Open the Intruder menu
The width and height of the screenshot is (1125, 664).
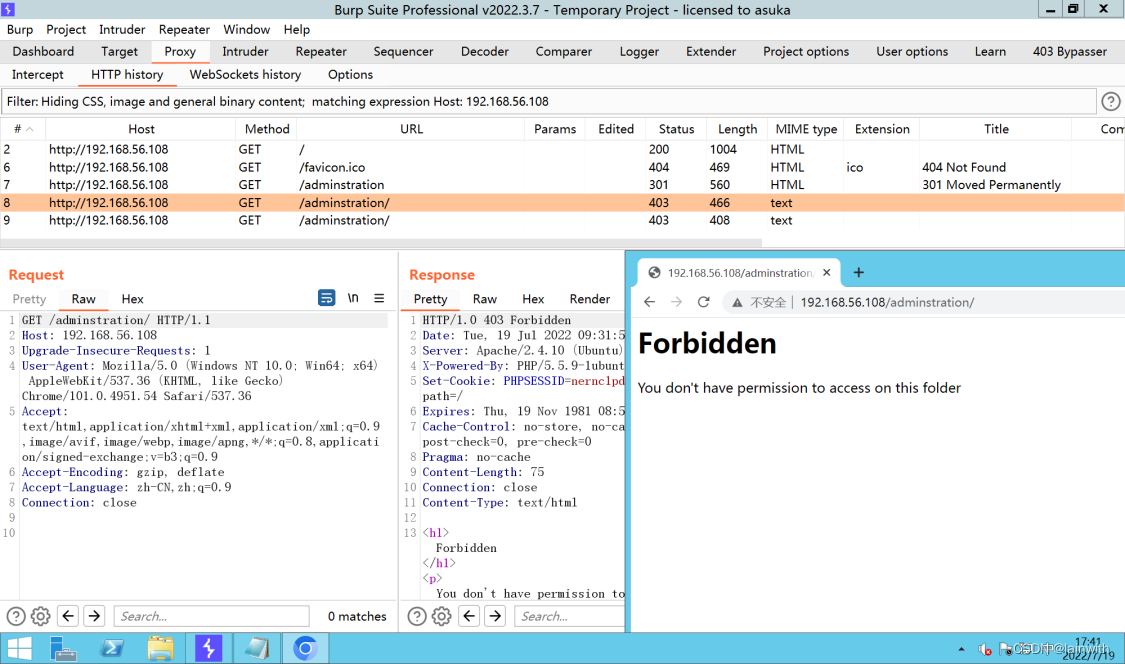tap(122, 29)
